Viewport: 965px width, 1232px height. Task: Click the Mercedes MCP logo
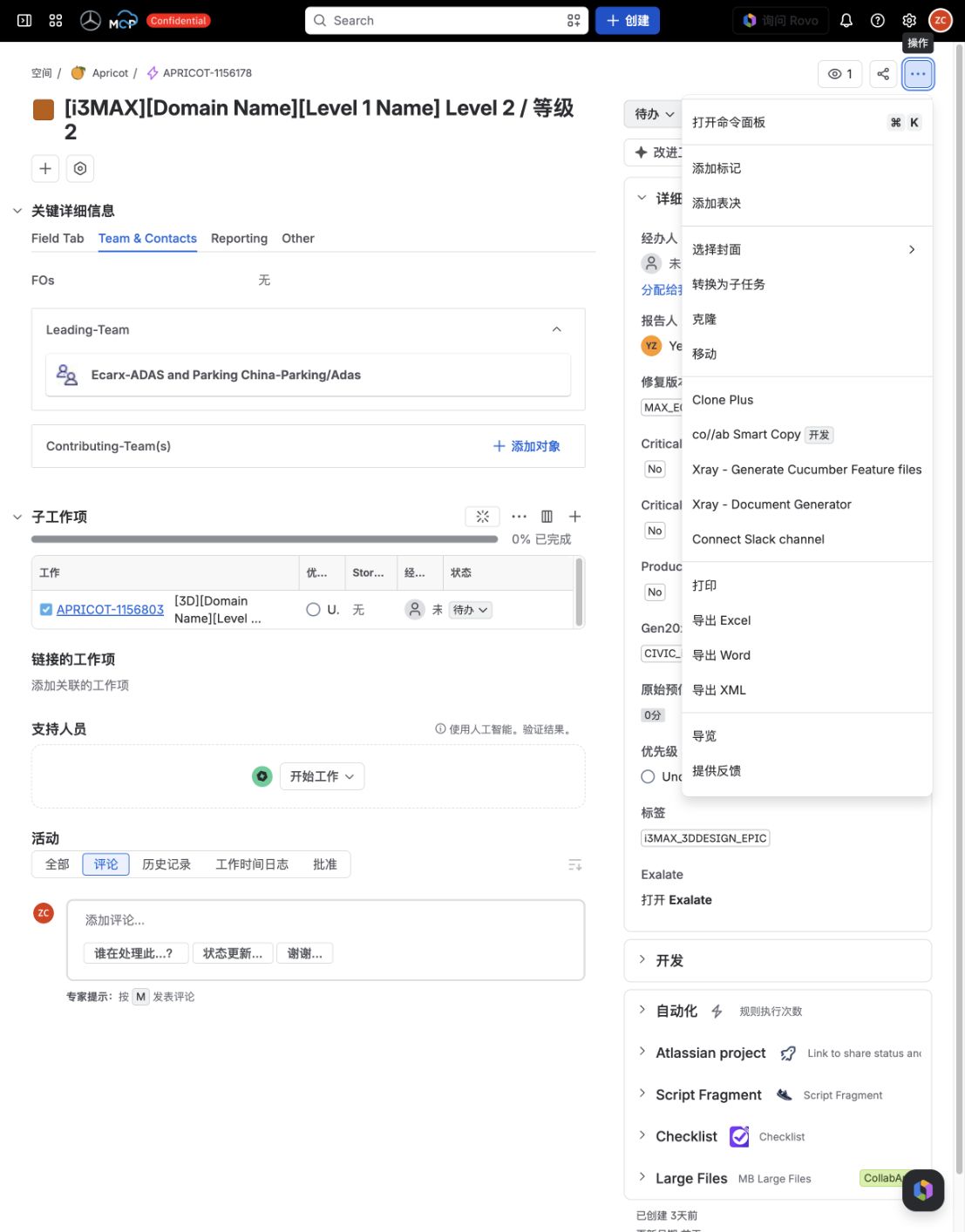click(108, 20)
